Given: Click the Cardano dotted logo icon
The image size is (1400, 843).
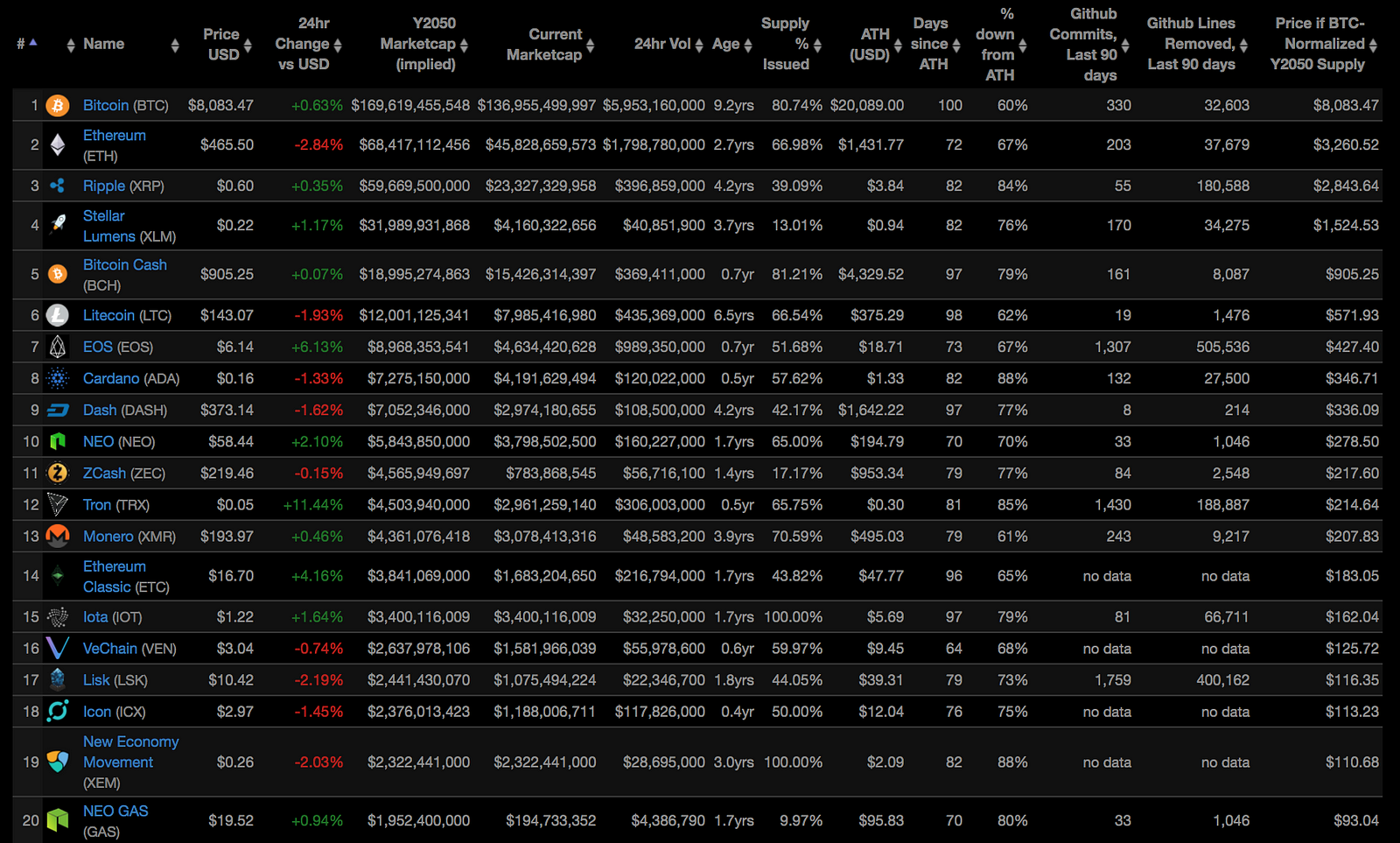Looking at the screenshot, I should (58, 378).
